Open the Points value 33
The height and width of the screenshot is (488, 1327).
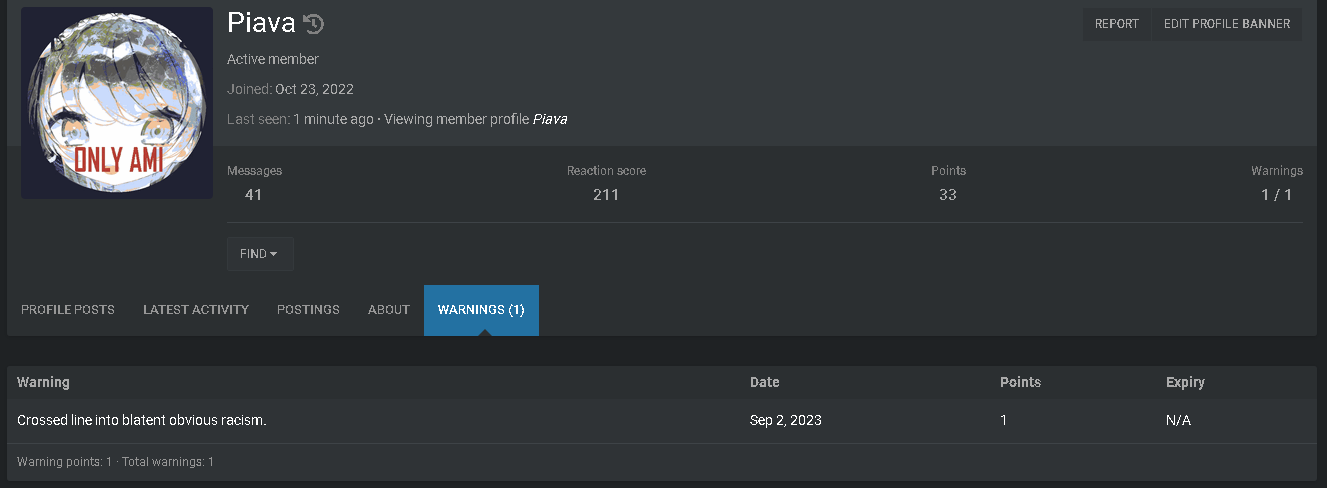(948, 195)
